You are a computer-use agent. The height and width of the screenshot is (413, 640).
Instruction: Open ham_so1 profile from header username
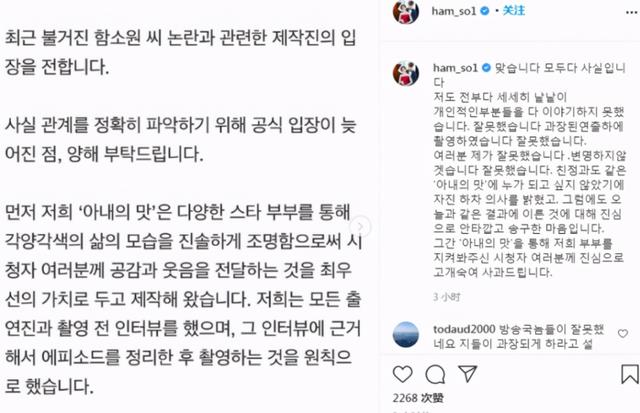[453, 11]
